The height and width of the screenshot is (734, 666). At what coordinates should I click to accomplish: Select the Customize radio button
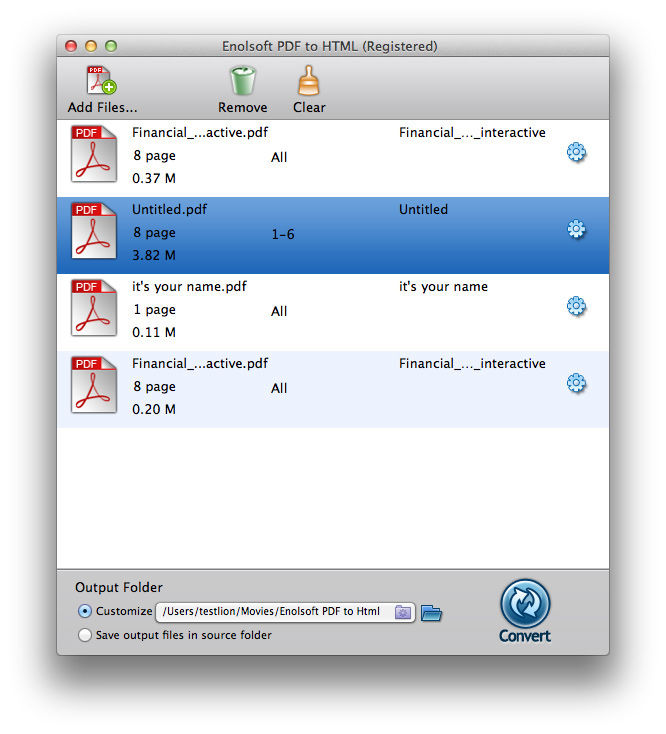tap(85, 611)
